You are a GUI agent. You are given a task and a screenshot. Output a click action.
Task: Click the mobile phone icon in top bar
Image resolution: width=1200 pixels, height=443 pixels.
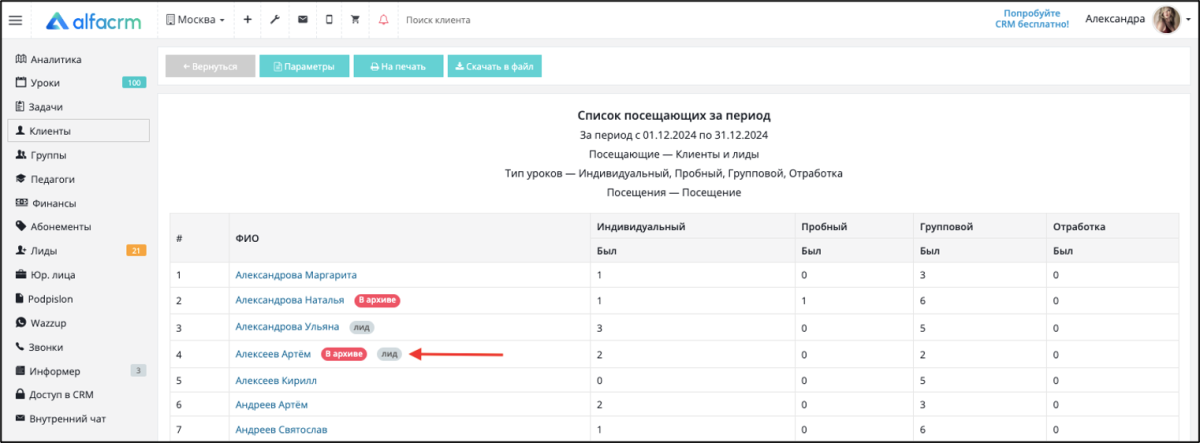(x=329, y=20)
